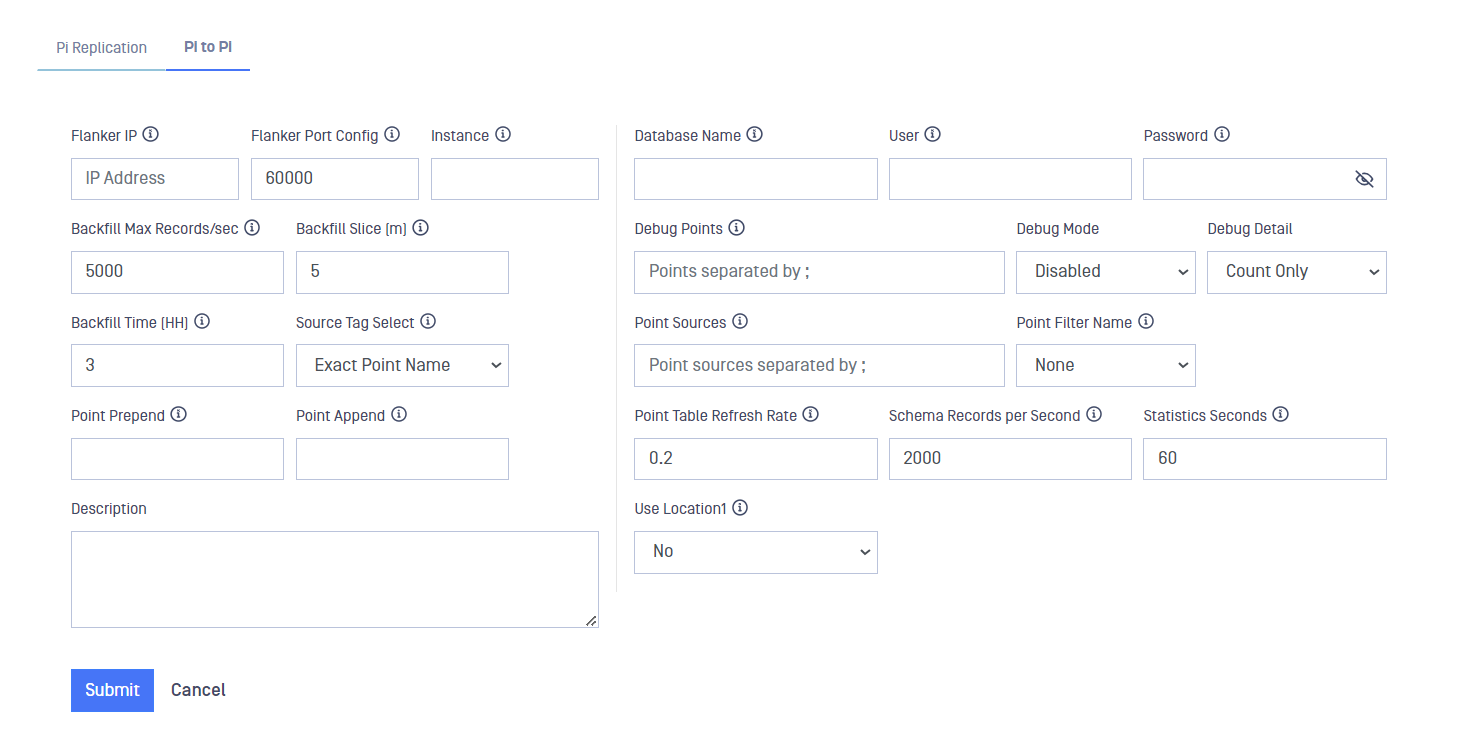Click the Instance input field
Image resolution: width=1477 pixels, height=753 pixels.
[x=515, y=179]
